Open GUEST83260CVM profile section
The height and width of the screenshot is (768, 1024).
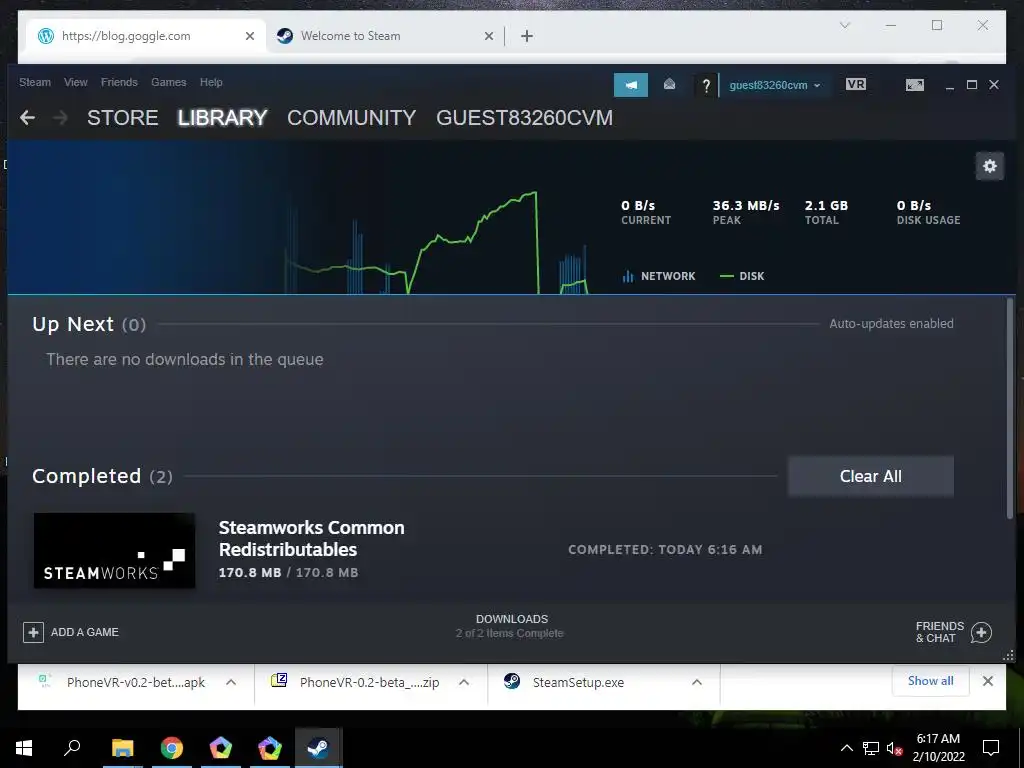pyautogui.click(x=524, y=118)
